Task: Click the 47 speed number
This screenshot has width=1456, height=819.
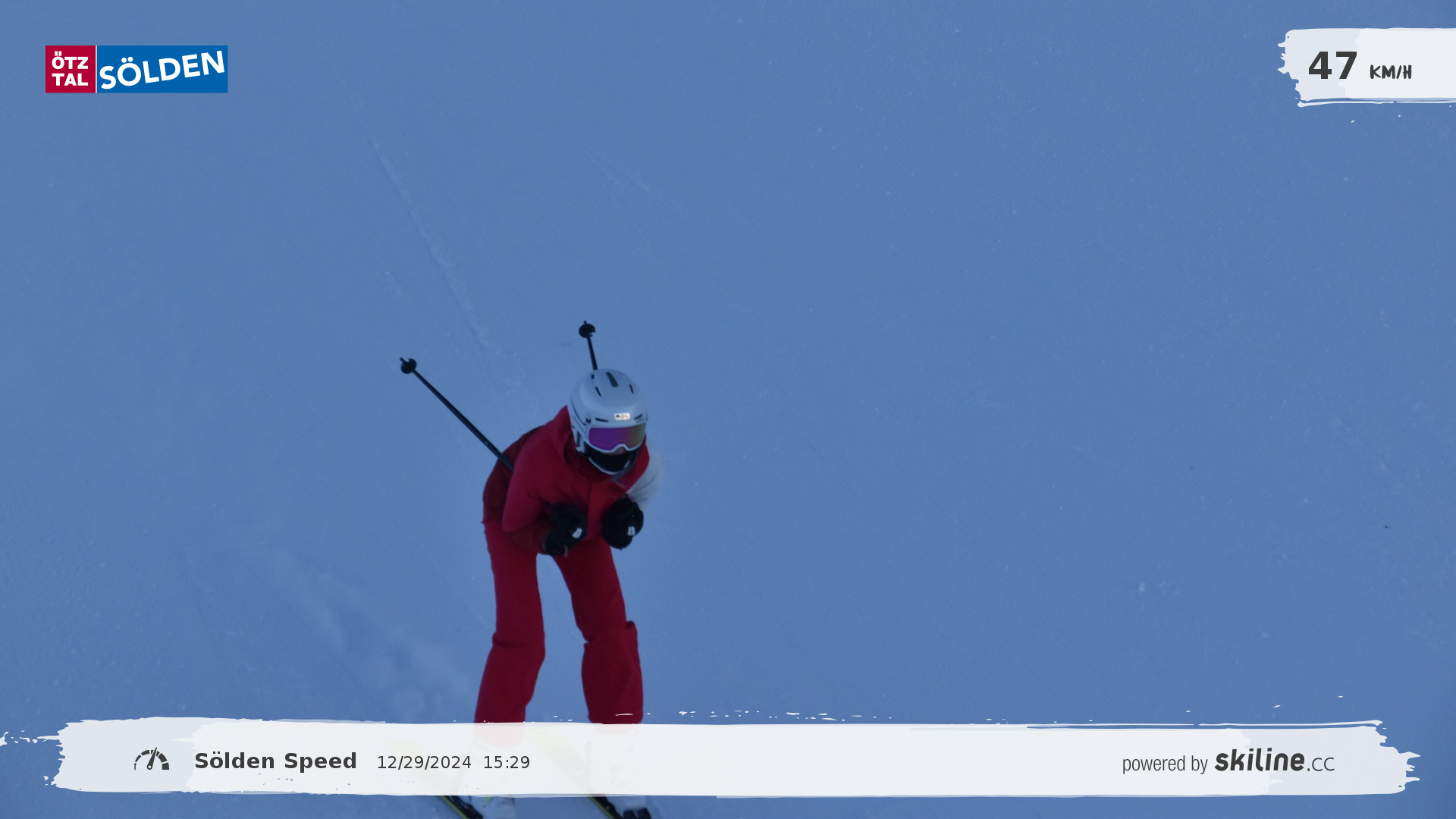Action: 1332,66
